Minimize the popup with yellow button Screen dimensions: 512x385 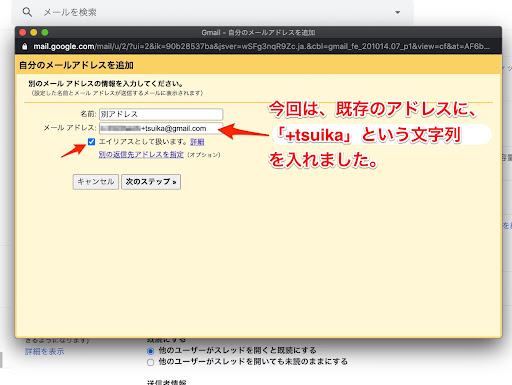(34, 32)
